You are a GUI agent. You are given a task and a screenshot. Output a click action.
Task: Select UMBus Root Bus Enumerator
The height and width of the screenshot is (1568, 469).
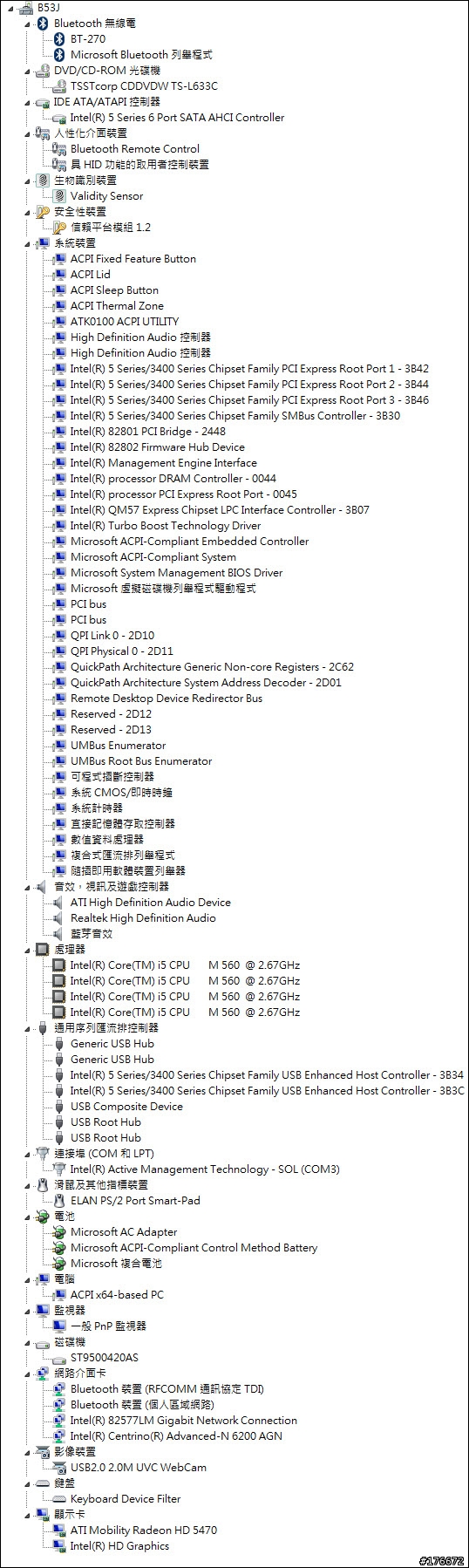tap(141, 761)
